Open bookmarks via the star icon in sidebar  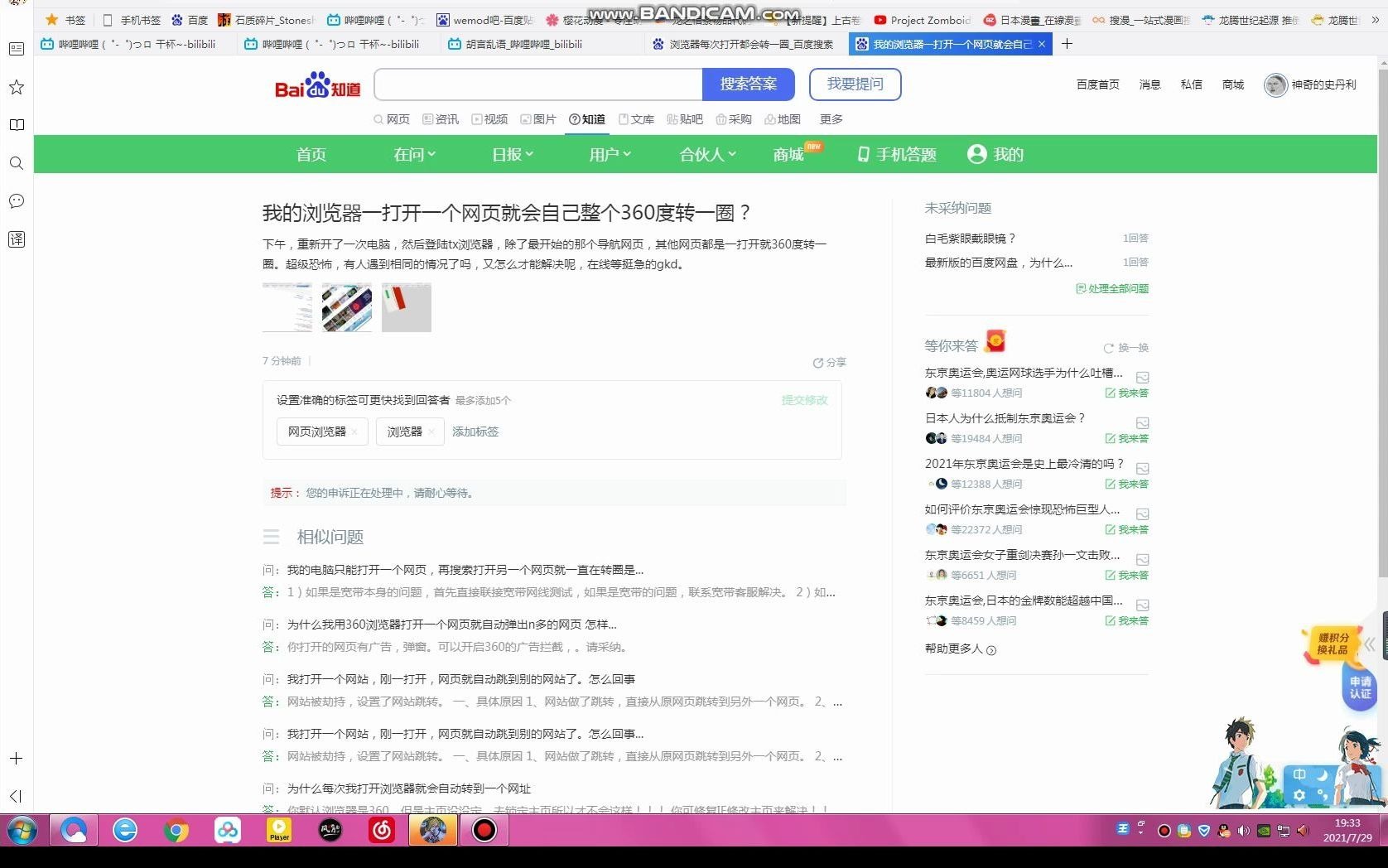[x=16, y=87]
